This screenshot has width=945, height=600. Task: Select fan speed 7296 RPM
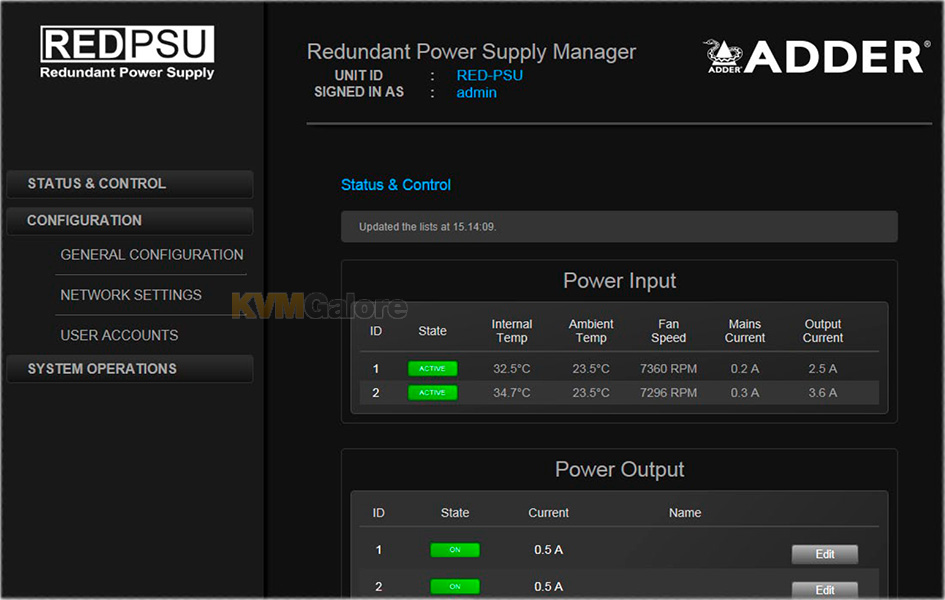pos(668,393)
